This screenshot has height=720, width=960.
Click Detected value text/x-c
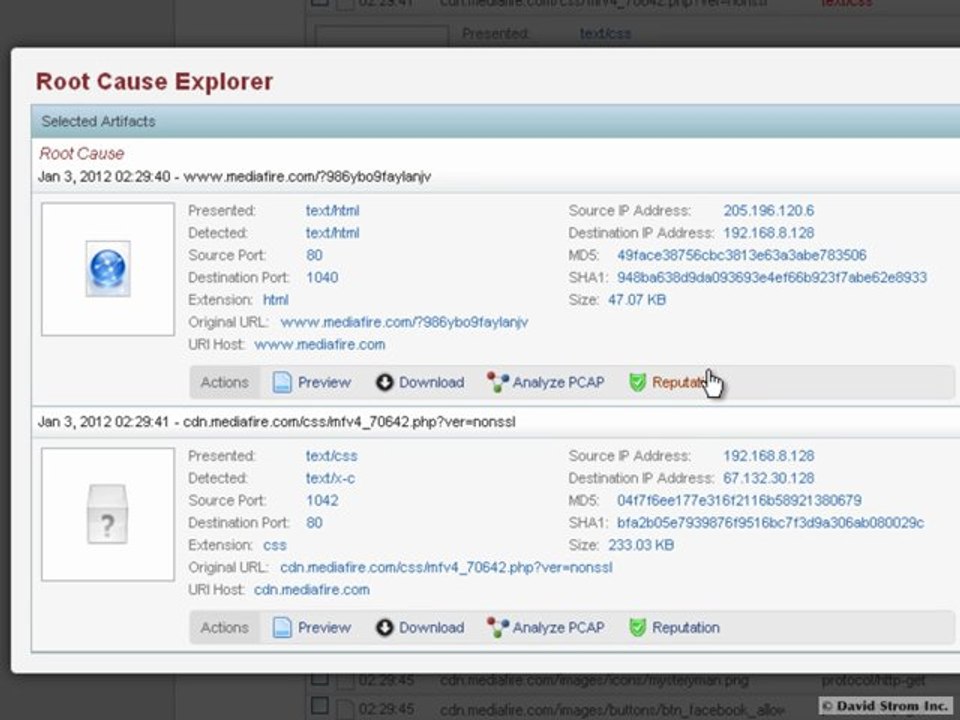(330, 478)
